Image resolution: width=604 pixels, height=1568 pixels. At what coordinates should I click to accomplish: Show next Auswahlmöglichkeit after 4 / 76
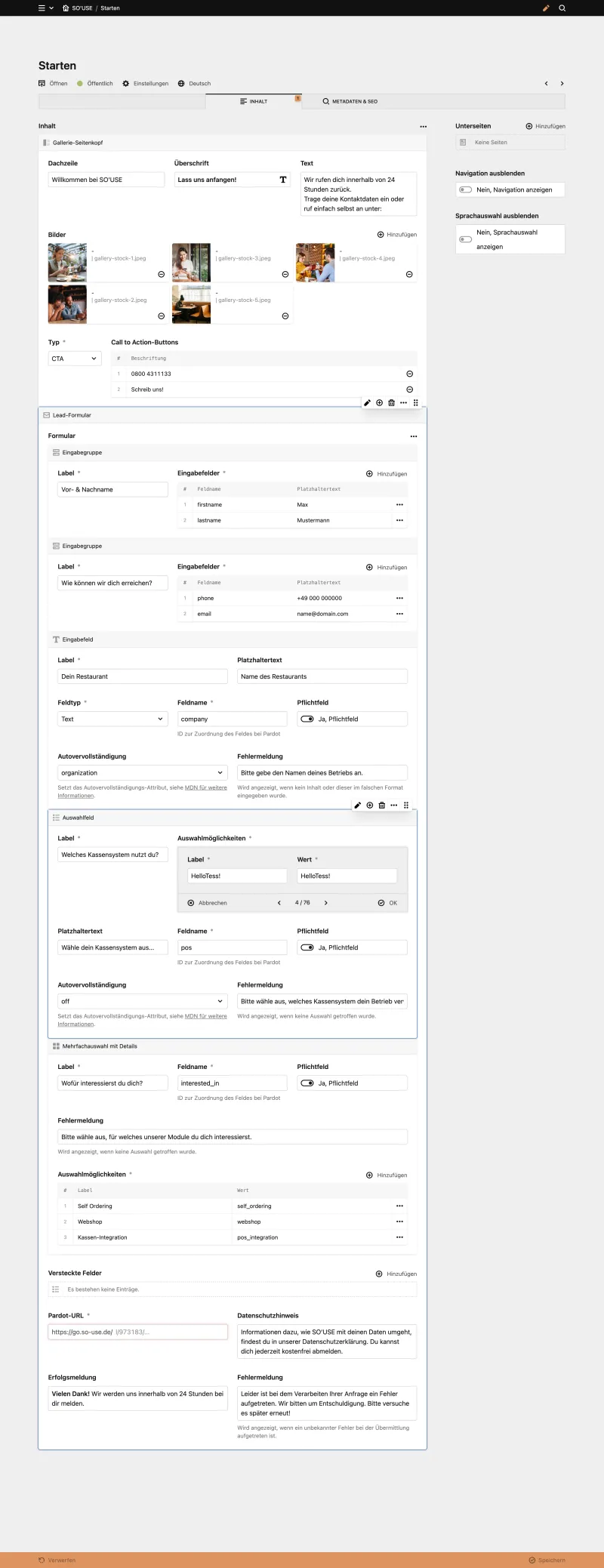pyautogui.click(x=325, y=903)
